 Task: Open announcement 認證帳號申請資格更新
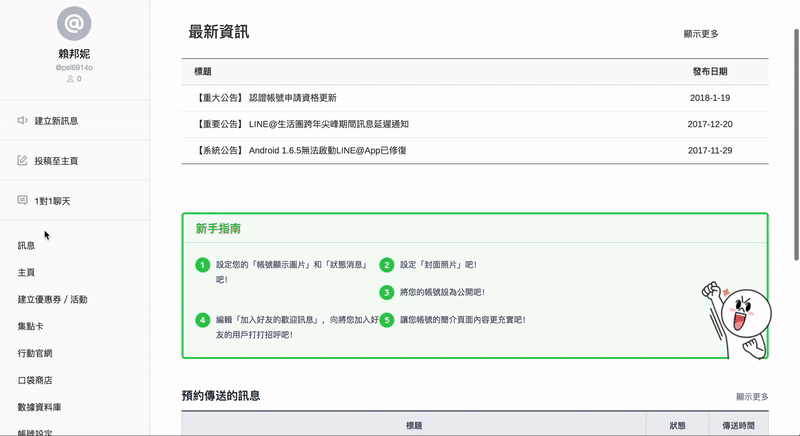293,97
